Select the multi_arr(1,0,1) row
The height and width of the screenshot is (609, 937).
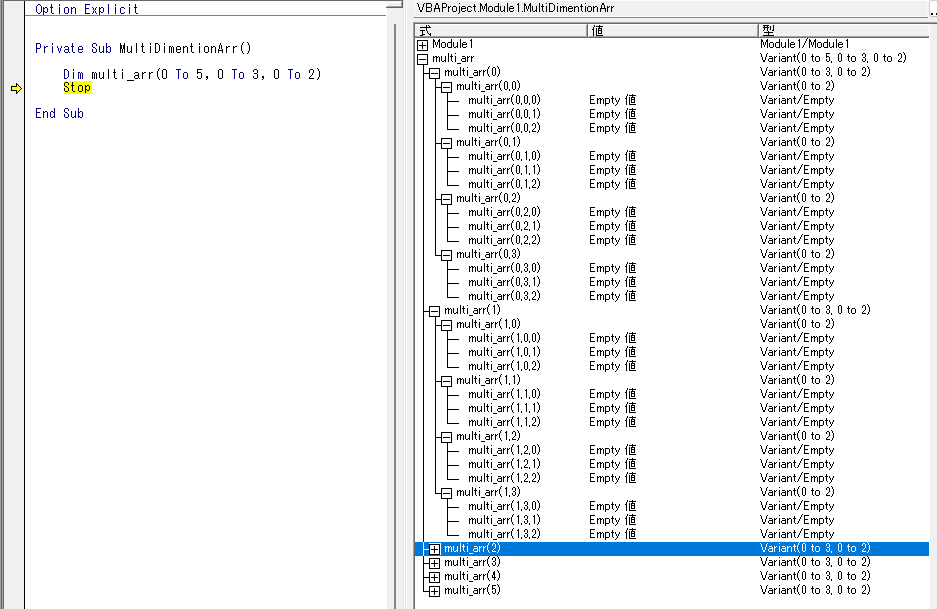point(672,352)
